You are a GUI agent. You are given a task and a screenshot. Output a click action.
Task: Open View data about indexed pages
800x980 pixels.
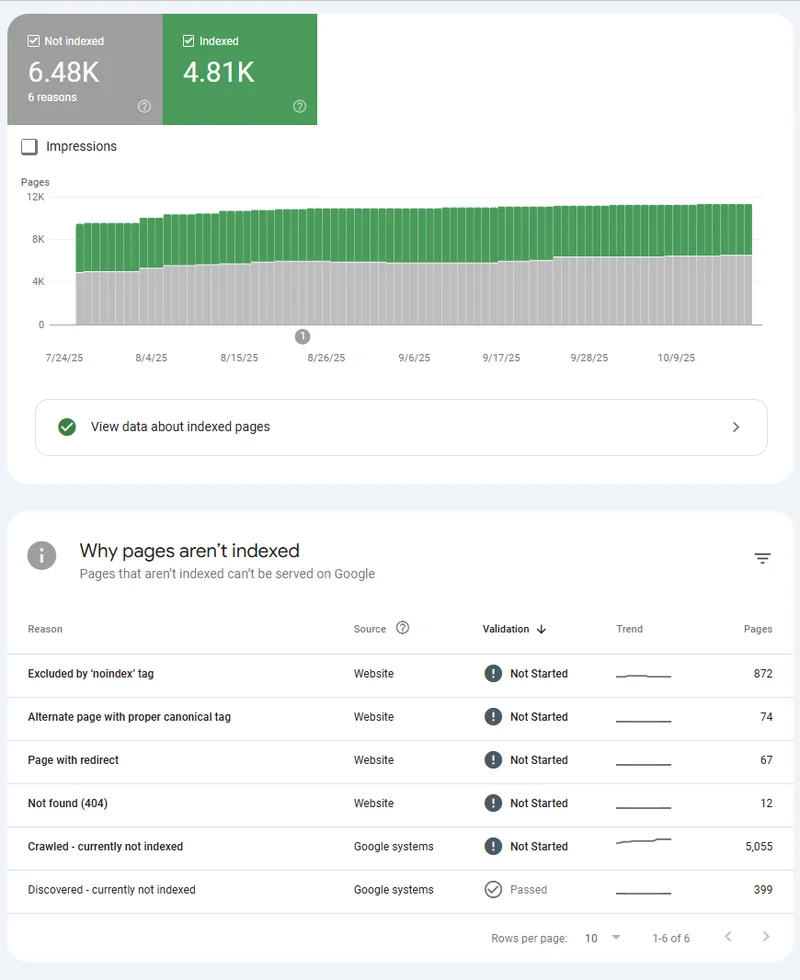pos(401,428)
